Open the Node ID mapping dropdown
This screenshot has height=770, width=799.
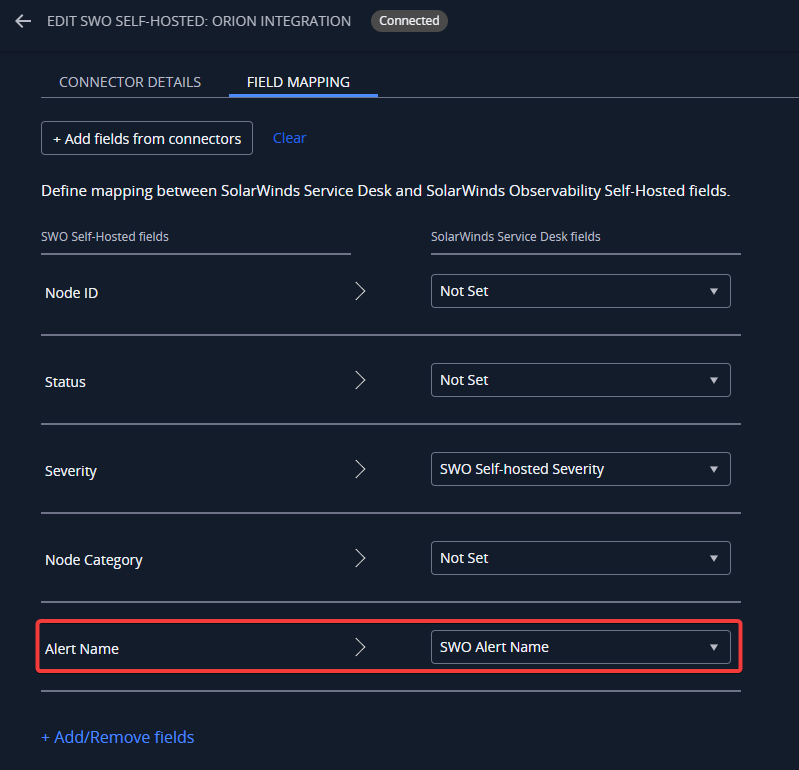(580, 291)
